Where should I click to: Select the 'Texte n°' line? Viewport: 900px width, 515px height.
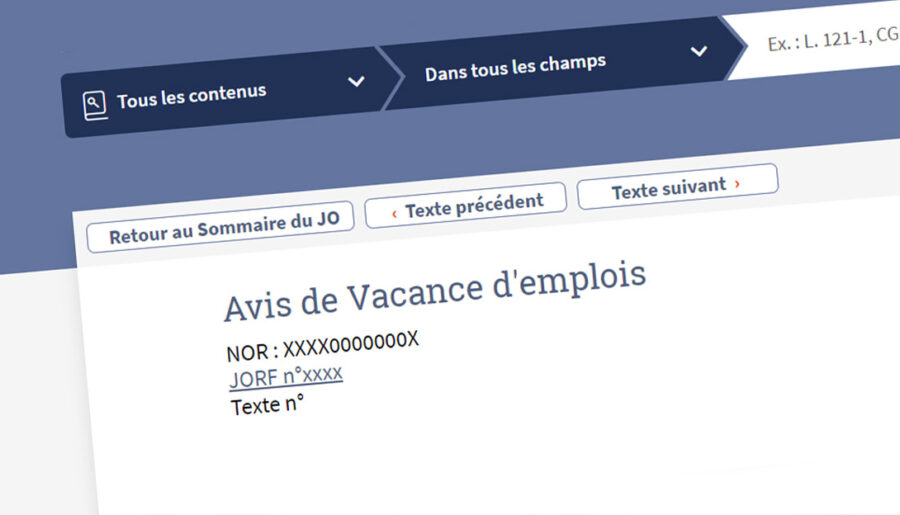pyautogui.click(x=267, y=405)
